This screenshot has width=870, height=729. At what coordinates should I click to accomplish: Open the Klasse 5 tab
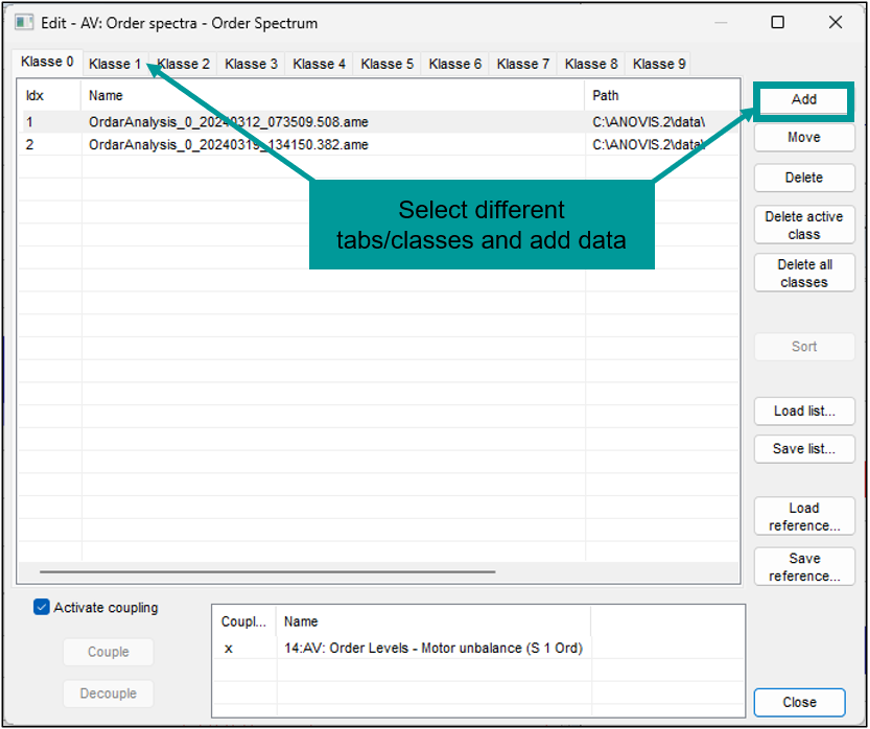tap(387, 64)
